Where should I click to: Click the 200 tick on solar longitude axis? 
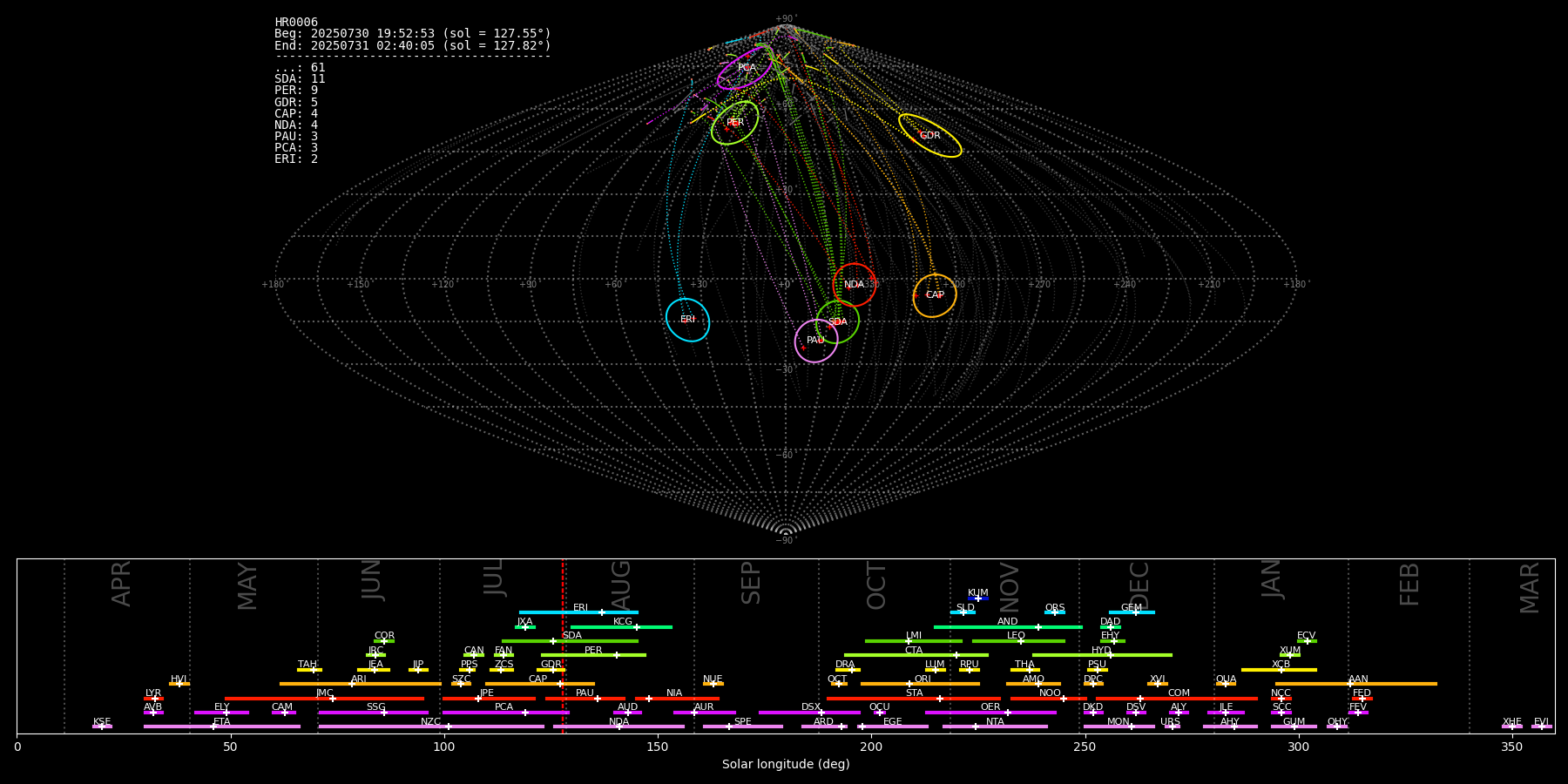[x=871, y=747]
